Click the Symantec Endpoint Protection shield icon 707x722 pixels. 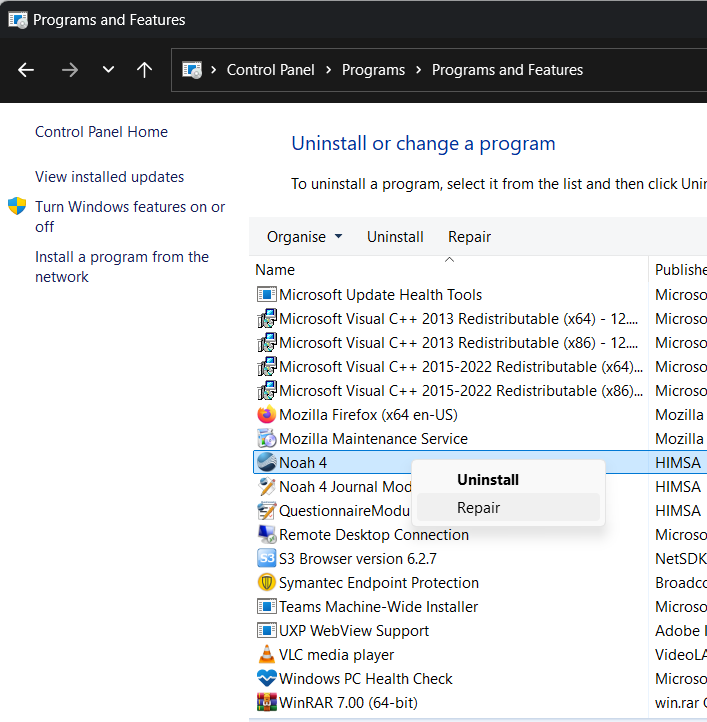coord(266,582)
